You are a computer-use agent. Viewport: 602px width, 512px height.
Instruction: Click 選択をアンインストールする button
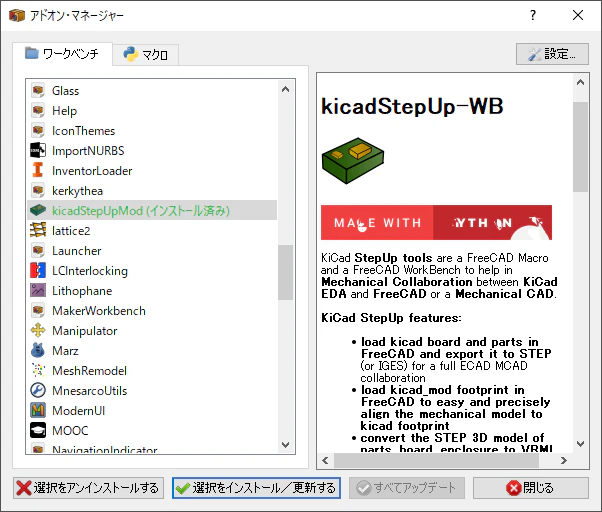click(x=88, y=488)
